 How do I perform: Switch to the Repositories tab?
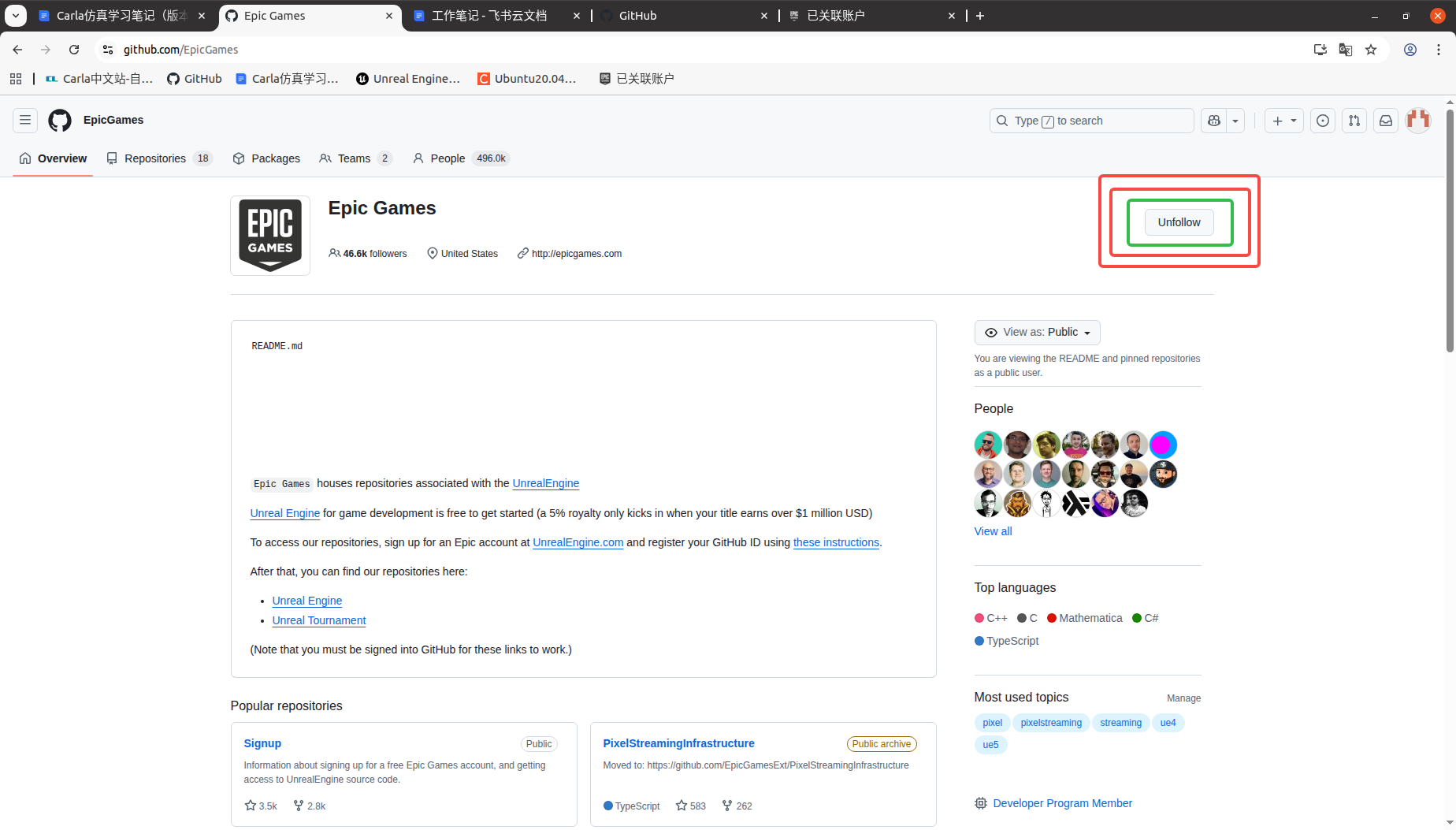160,158
